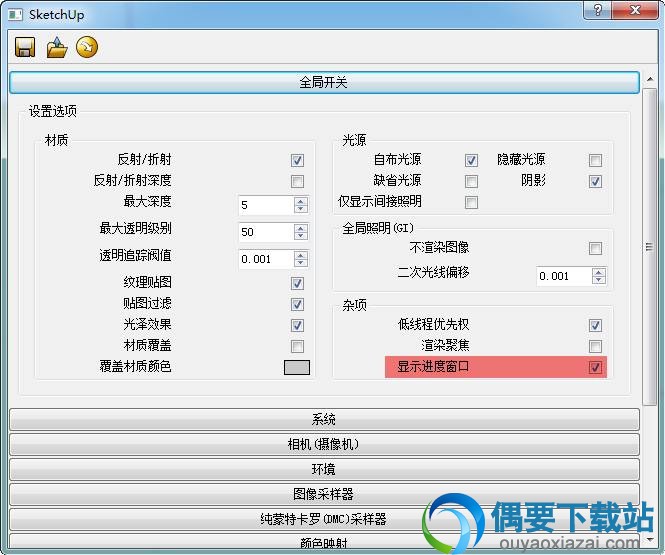This screenshot has height=555, width=665.
Task: Click the help question mark button
Action: click(x=597, y=10)
